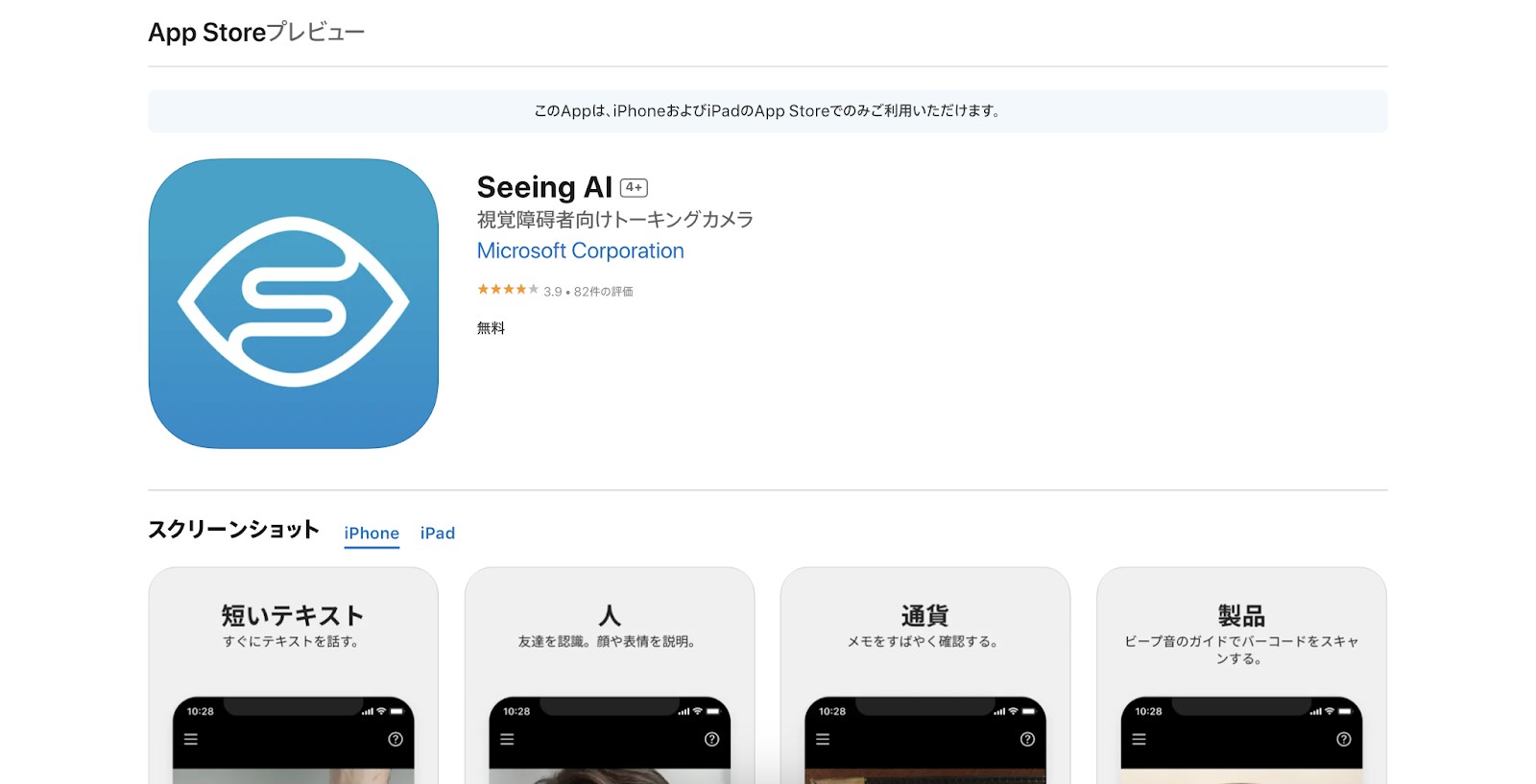This screenshot has height=784, width=1536.
Task: Click the Seeing AI app icon
Action: (x=294, y=303)
